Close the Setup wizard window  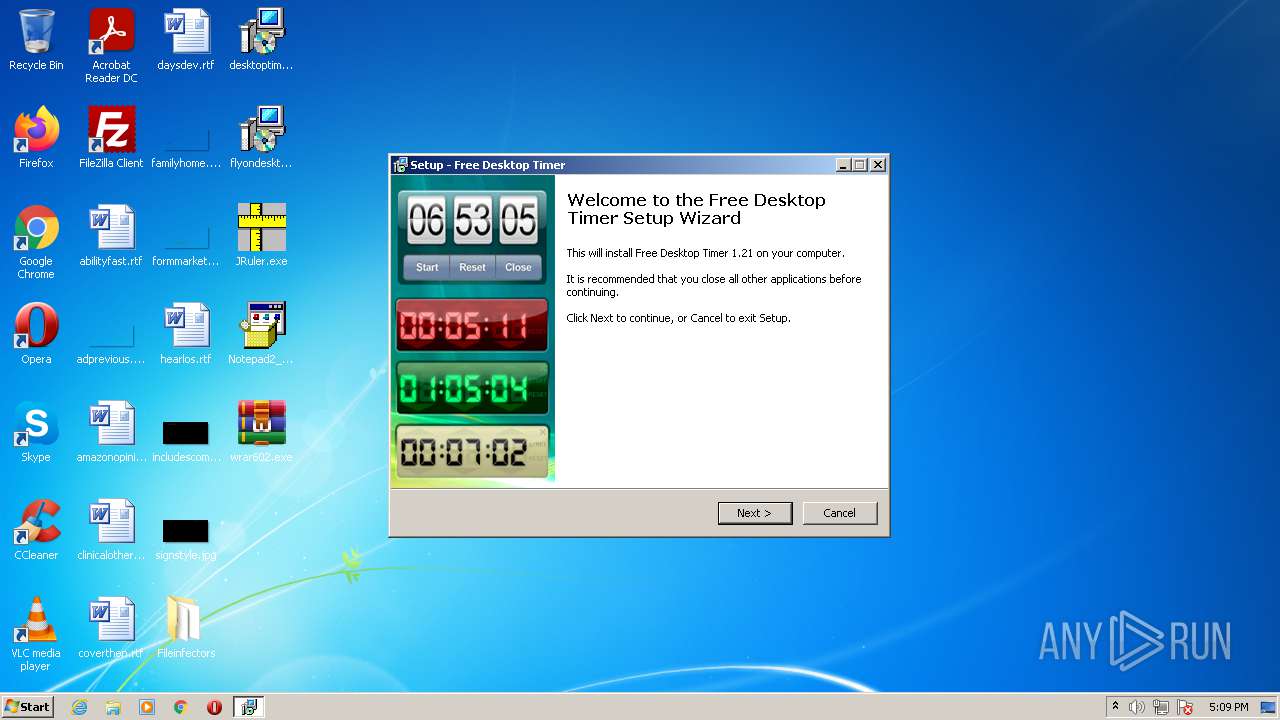[x=878, y=165]
